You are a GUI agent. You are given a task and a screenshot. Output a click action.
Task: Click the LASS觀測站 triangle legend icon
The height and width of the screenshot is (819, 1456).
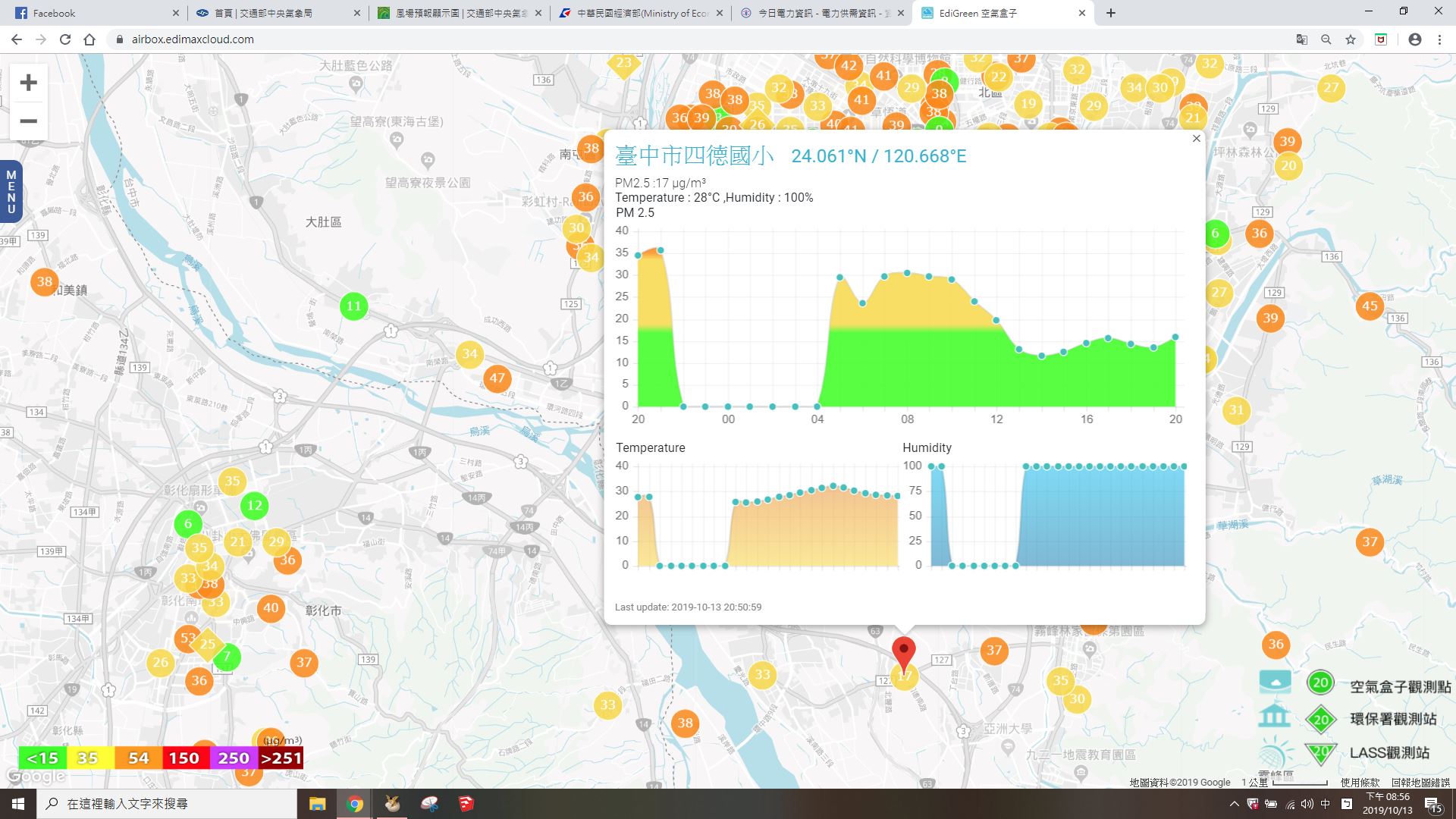tap(1320, 753)
